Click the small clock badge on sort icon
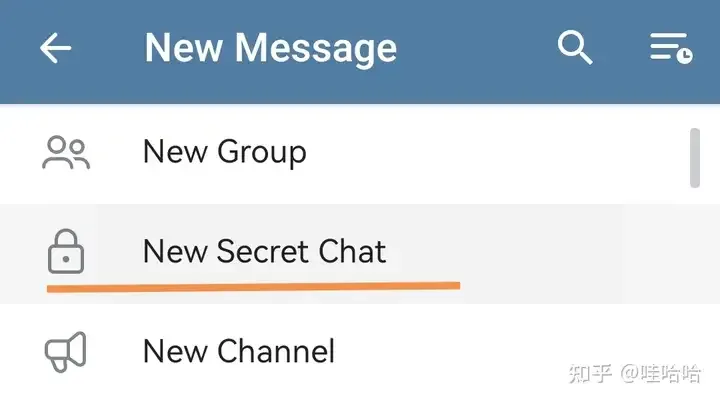The height and width of the screenshot is (403, 720). pos(685,56)
